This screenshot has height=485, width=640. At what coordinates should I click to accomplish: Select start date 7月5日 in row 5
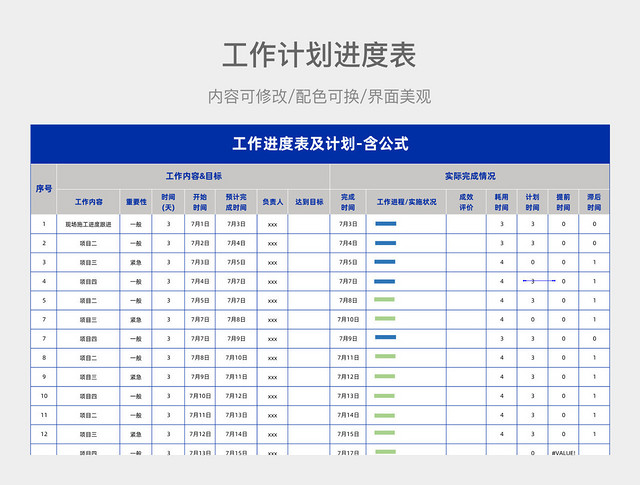pos(200,300)
